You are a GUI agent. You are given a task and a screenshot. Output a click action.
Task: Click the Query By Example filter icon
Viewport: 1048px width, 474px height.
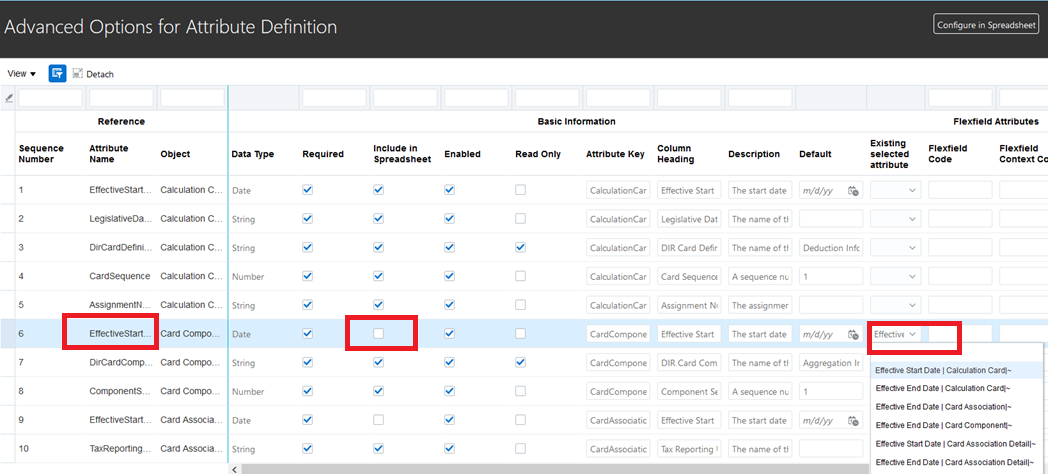pos(58,73)
